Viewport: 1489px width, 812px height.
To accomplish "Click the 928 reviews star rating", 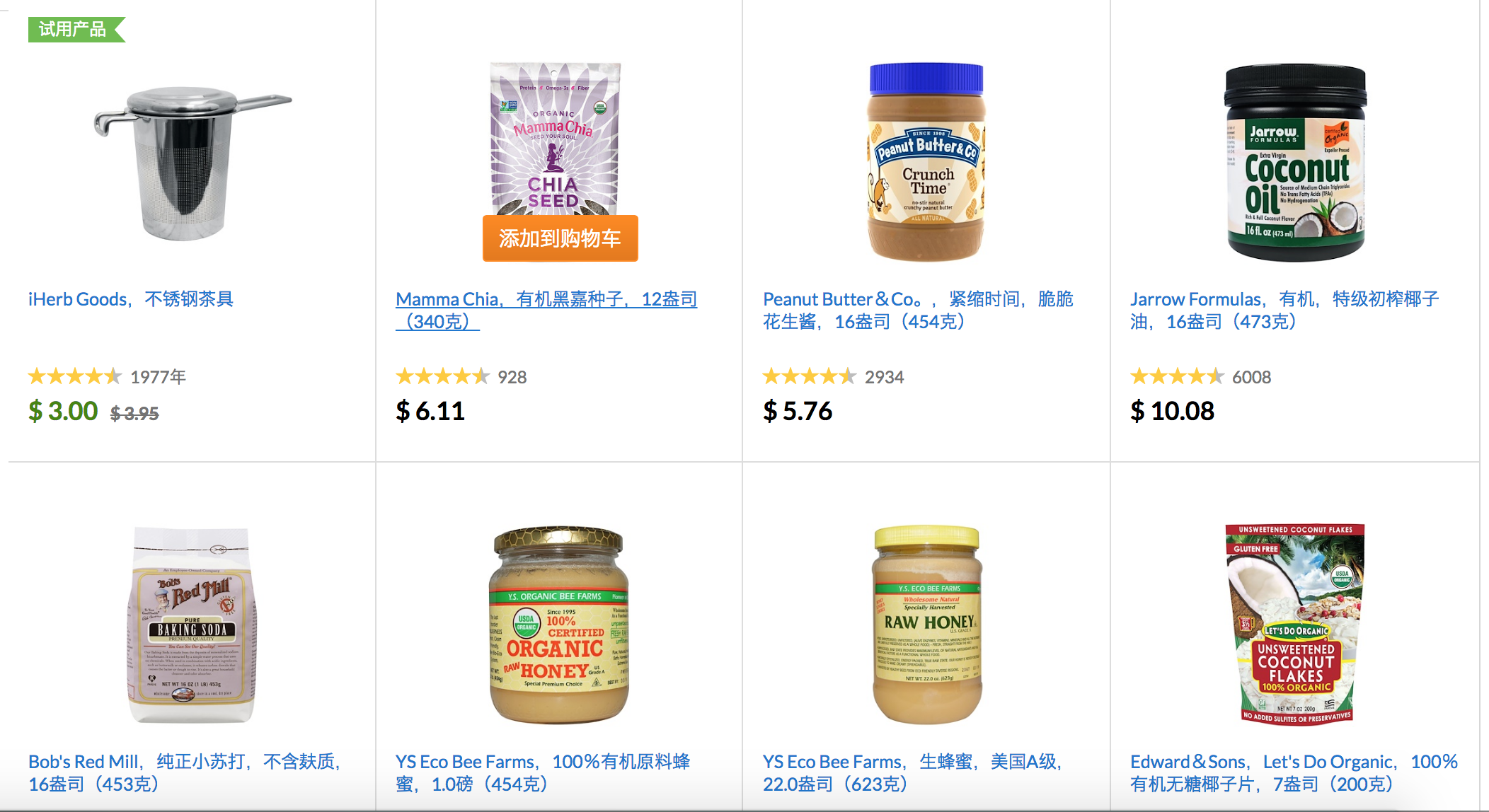I will pos(442,376).
